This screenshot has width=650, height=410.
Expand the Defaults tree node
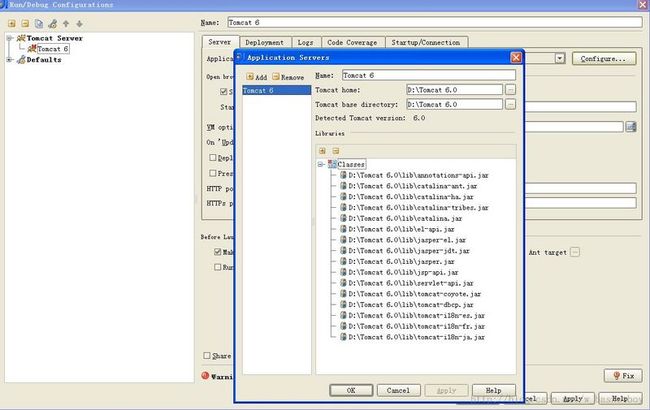[10, 60]
